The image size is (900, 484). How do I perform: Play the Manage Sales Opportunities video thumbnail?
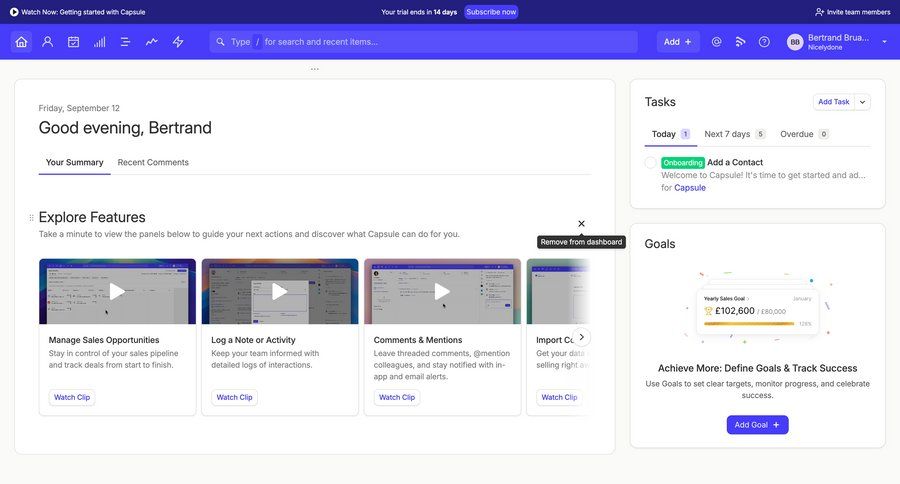pyautogui.click(x=117, y=291)
